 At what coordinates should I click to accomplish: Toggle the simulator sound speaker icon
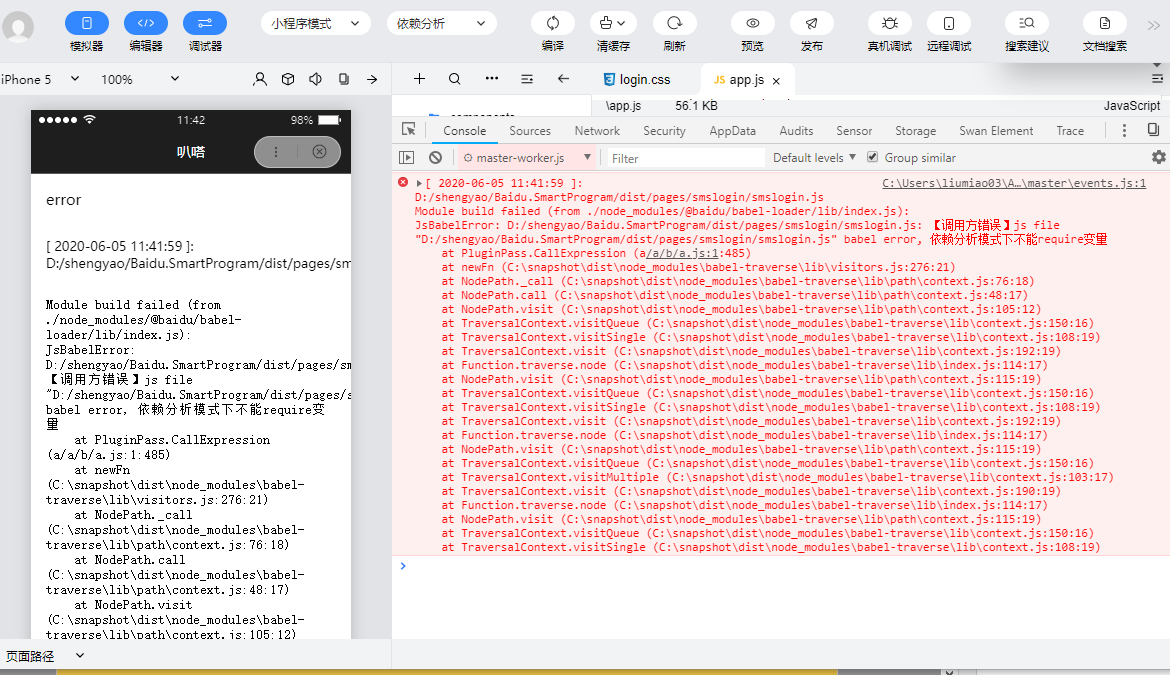pos(316,79)
